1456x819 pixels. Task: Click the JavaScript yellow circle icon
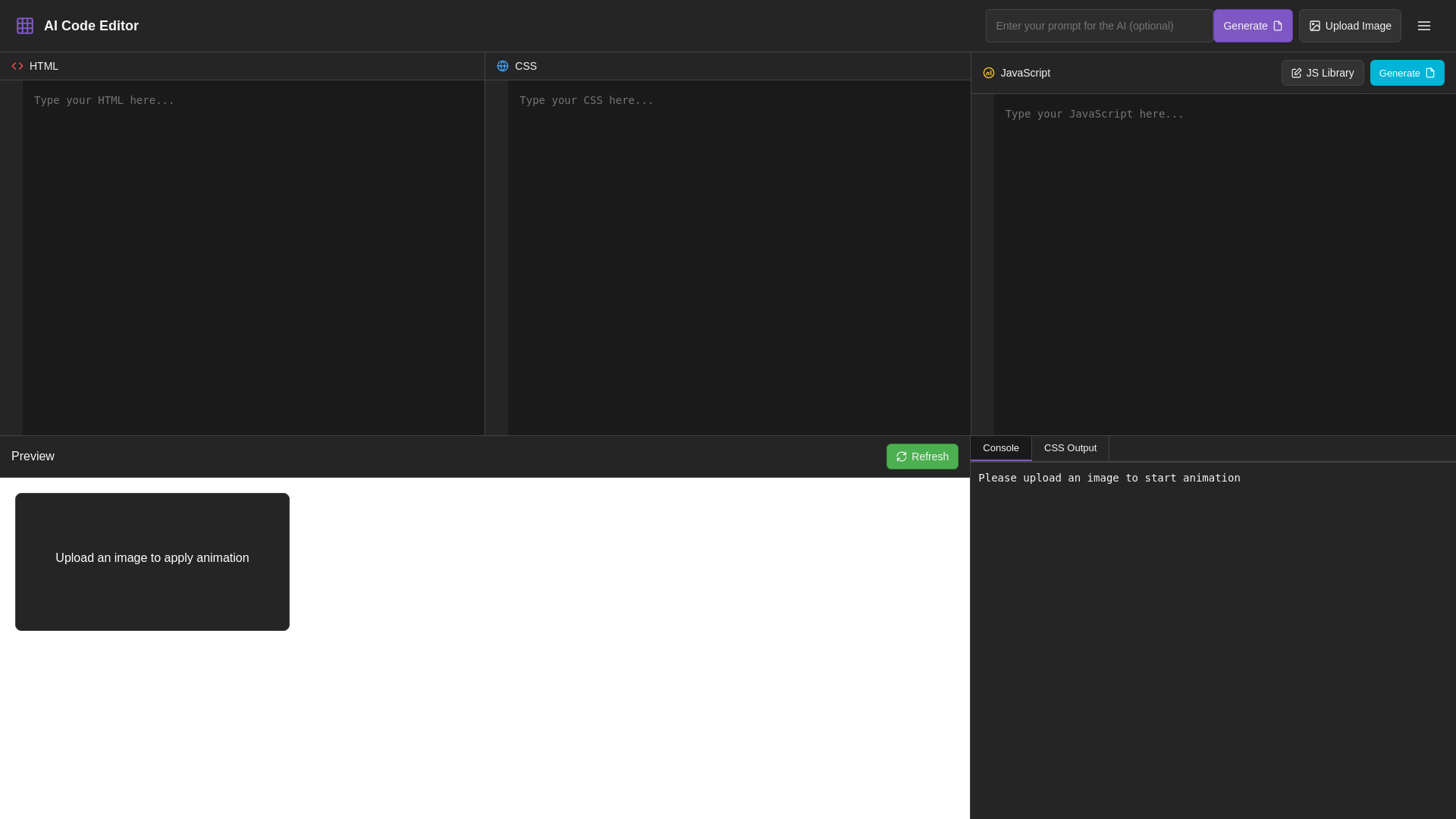[x=989, y=73]
